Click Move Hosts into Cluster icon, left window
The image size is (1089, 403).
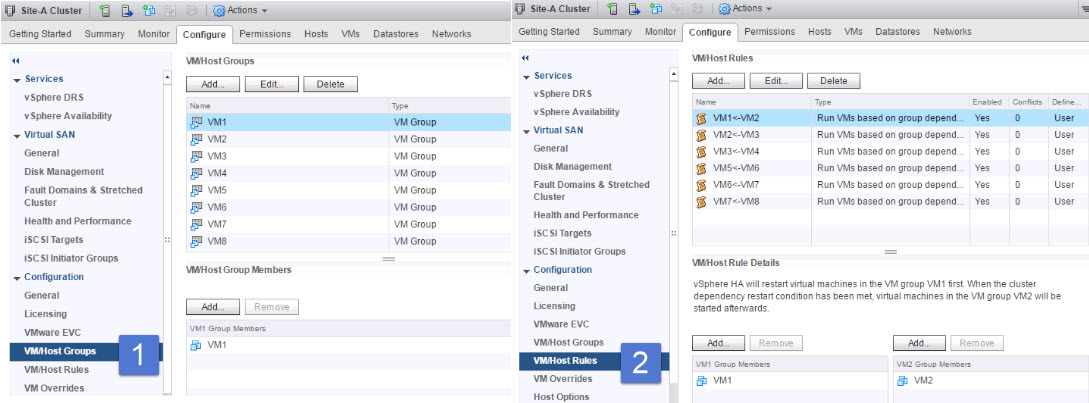[x=127, y=10]
